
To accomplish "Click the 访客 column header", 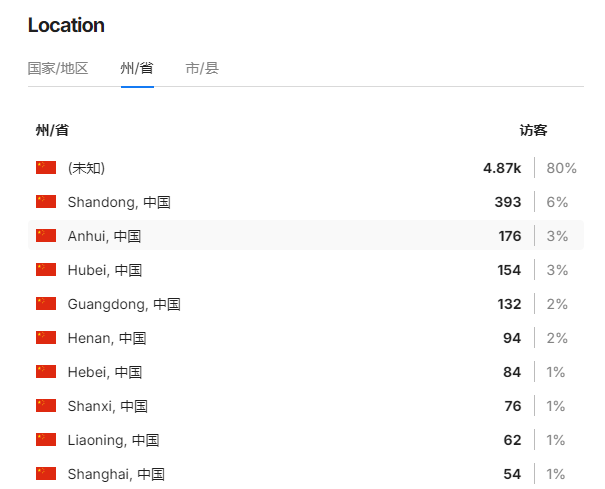I will point(533,130).
